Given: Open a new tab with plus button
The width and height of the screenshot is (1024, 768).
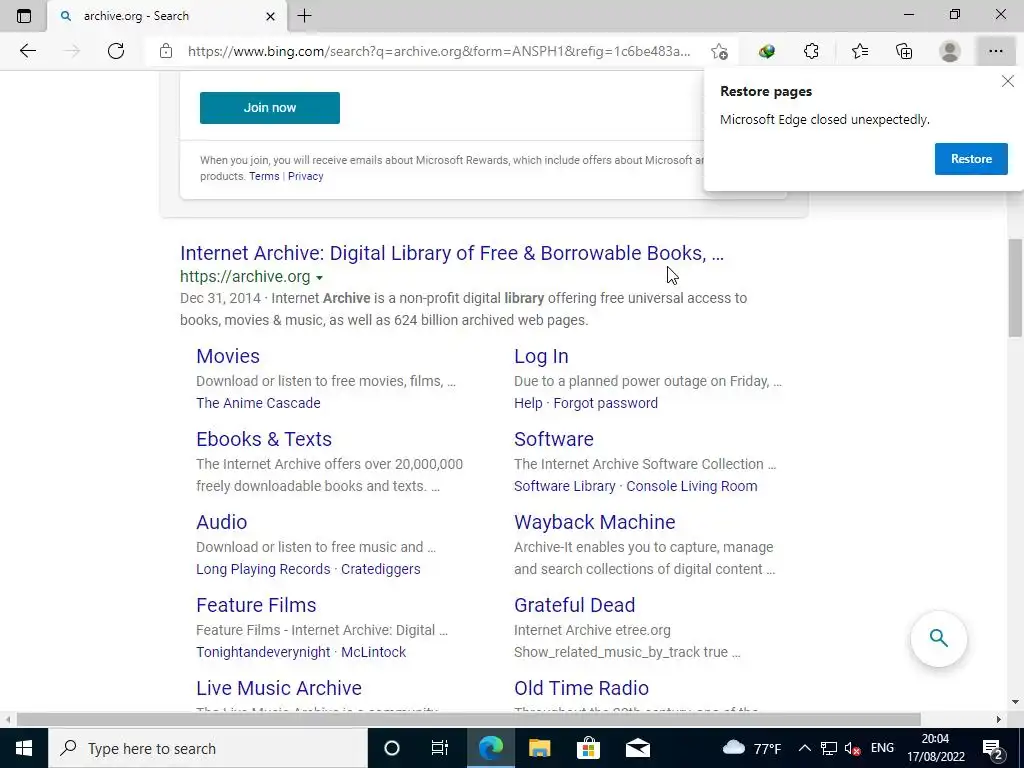Looking at the screenshot, I should click(304, 16).
